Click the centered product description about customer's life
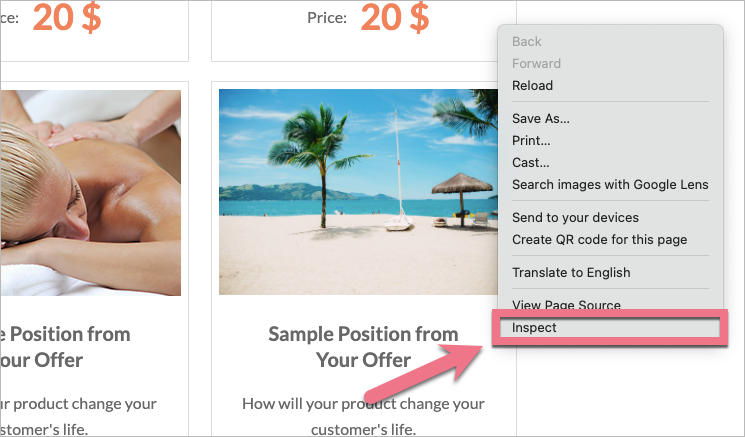 (x=363, y=416)
